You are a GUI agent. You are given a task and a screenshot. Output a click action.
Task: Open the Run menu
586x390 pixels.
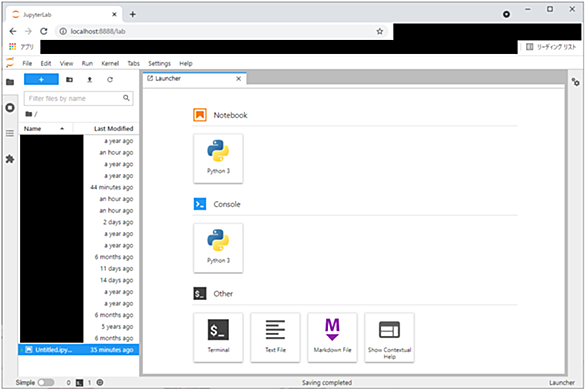[x=87, y=63]
